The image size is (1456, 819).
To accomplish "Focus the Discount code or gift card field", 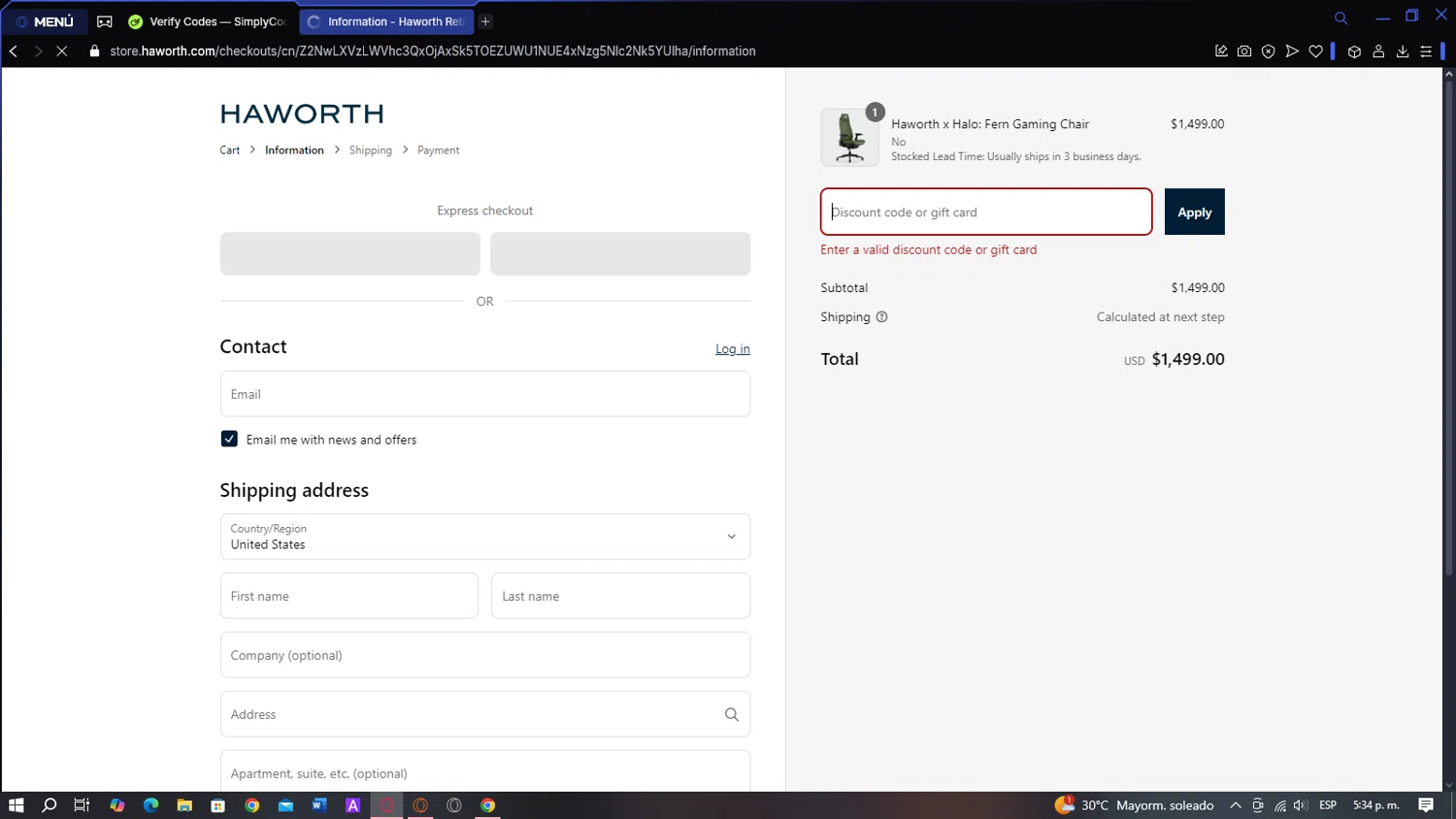I will (986, 212).
